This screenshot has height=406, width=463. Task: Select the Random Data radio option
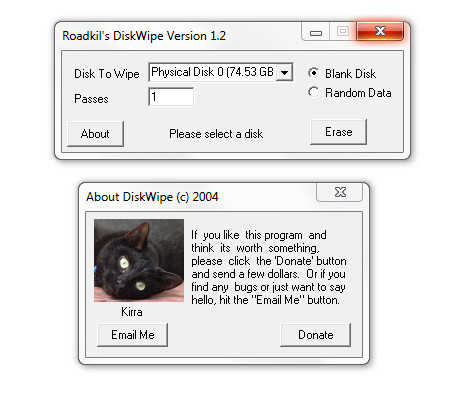pyautogui.click(x=313, y=92)
